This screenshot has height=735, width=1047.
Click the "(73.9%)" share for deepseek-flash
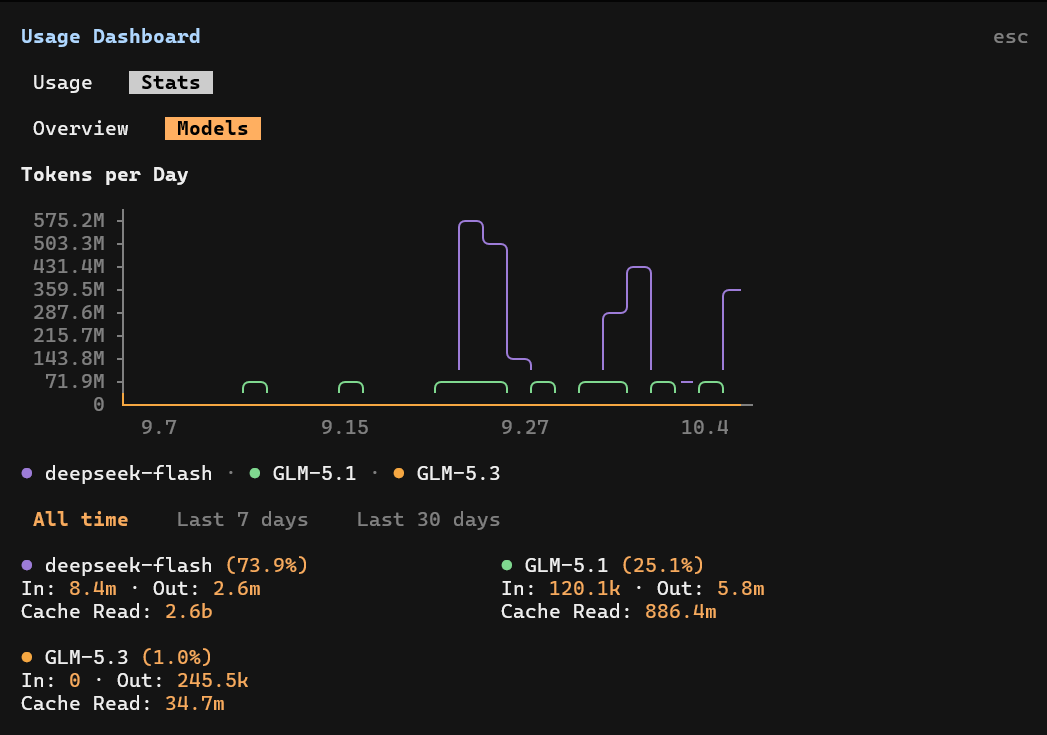click(266, 565)
